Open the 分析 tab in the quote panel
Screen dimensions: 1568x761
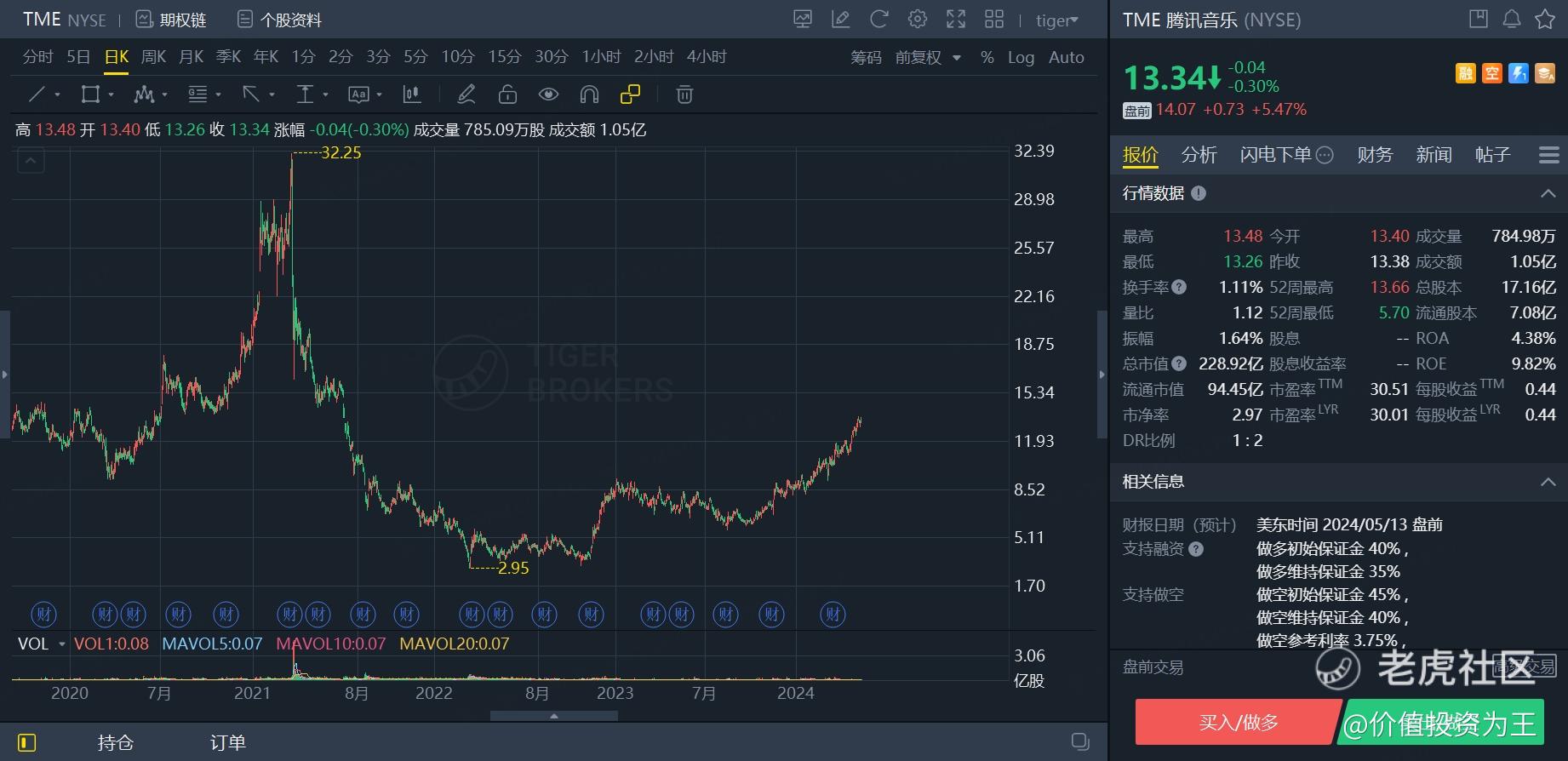pyautogui.click(x=1199, y=155)
